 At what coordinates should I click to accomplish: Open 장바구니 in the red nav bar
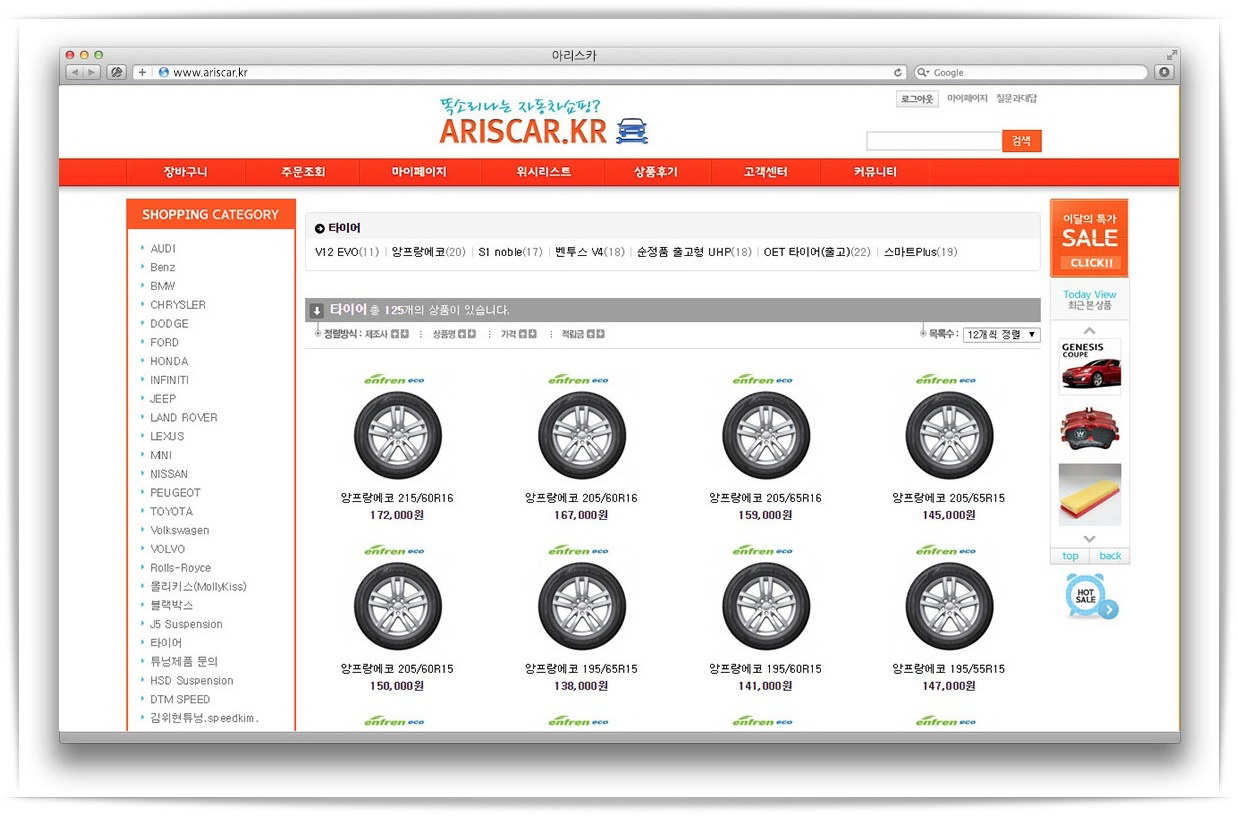coord(186,172)
